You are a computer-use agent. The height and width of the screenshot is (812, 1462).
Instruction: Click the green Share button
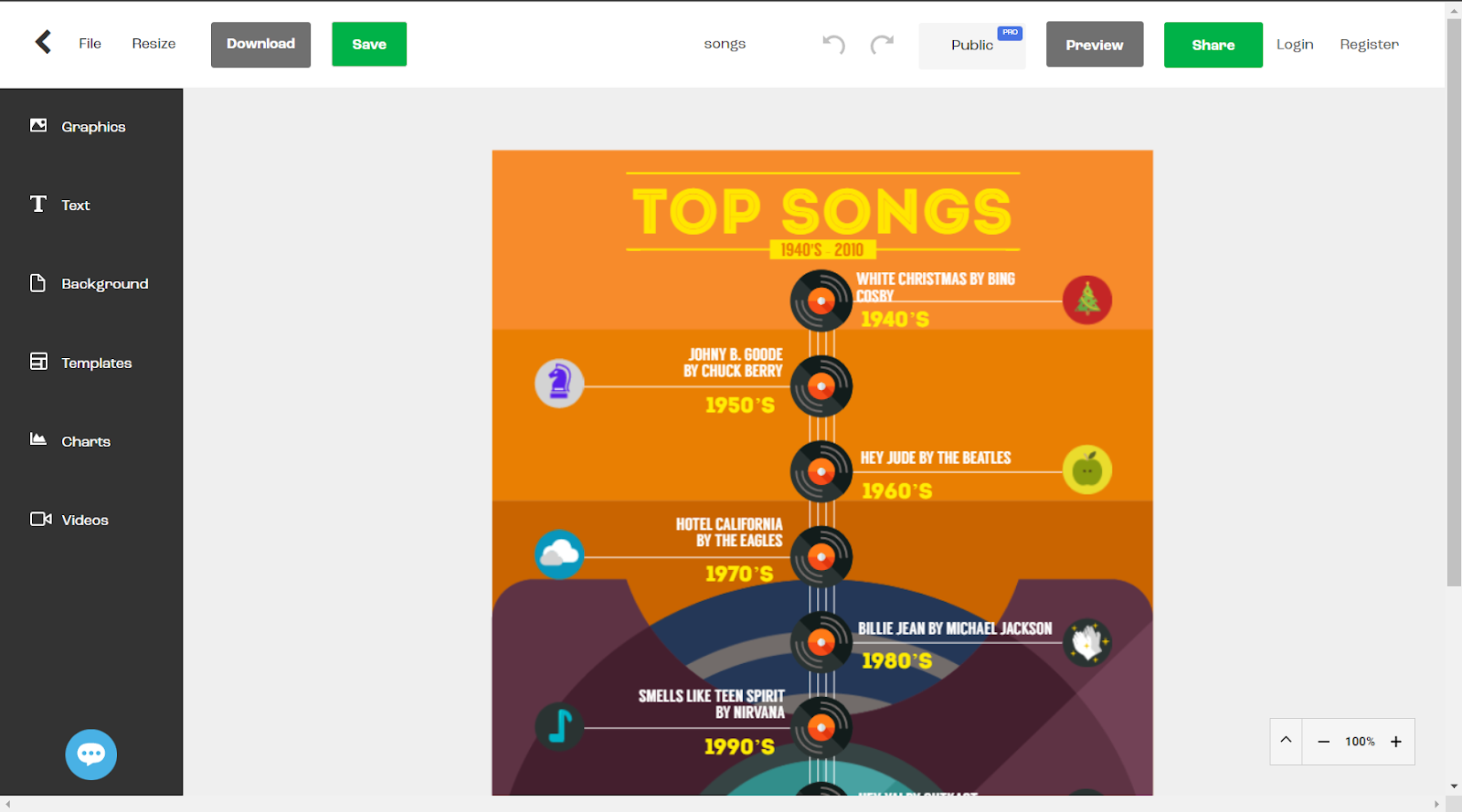pyautogui.click(x=1213, y=45)
